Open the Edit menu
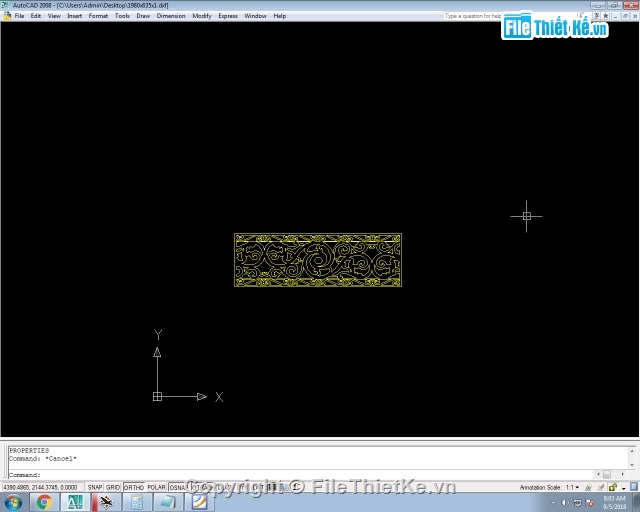Screen dimensions: 640x512 click(x=36, y=16)
